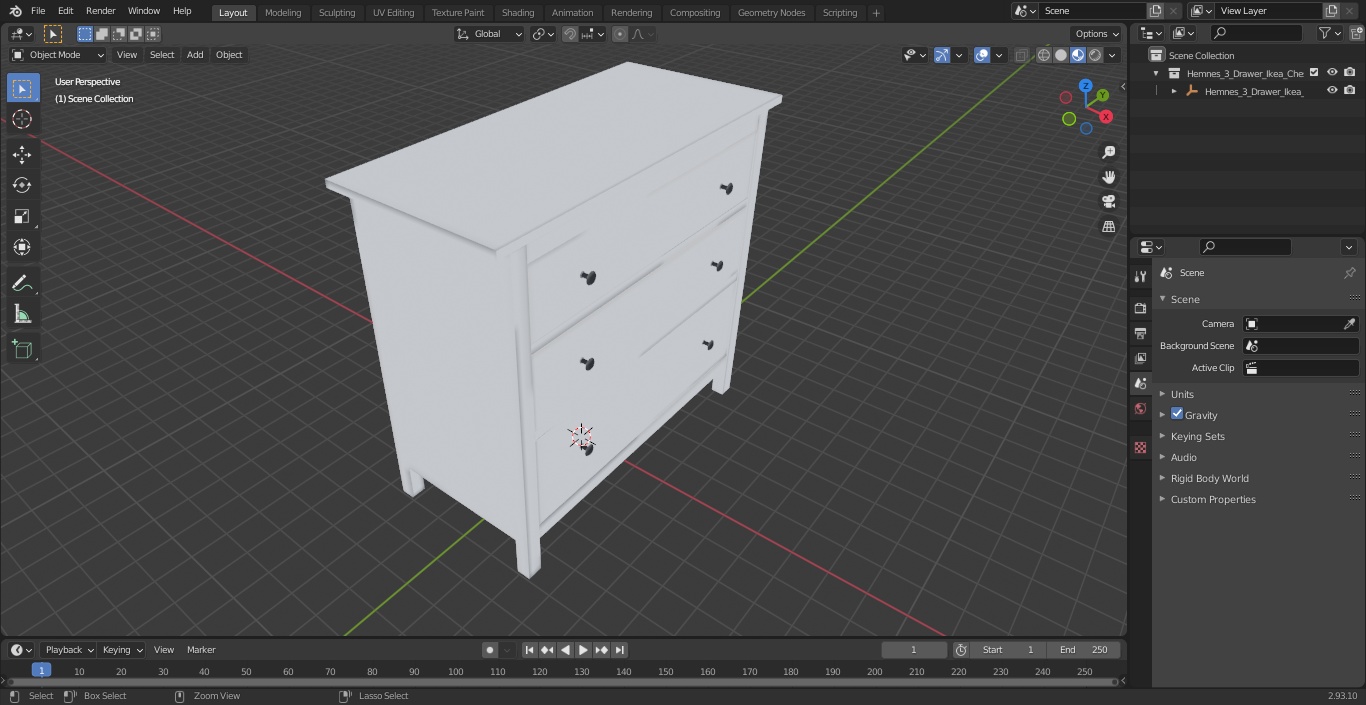Click the Z axis navigation gizmo
This screenshot has width=1366, height=705.
point(1086,86)
